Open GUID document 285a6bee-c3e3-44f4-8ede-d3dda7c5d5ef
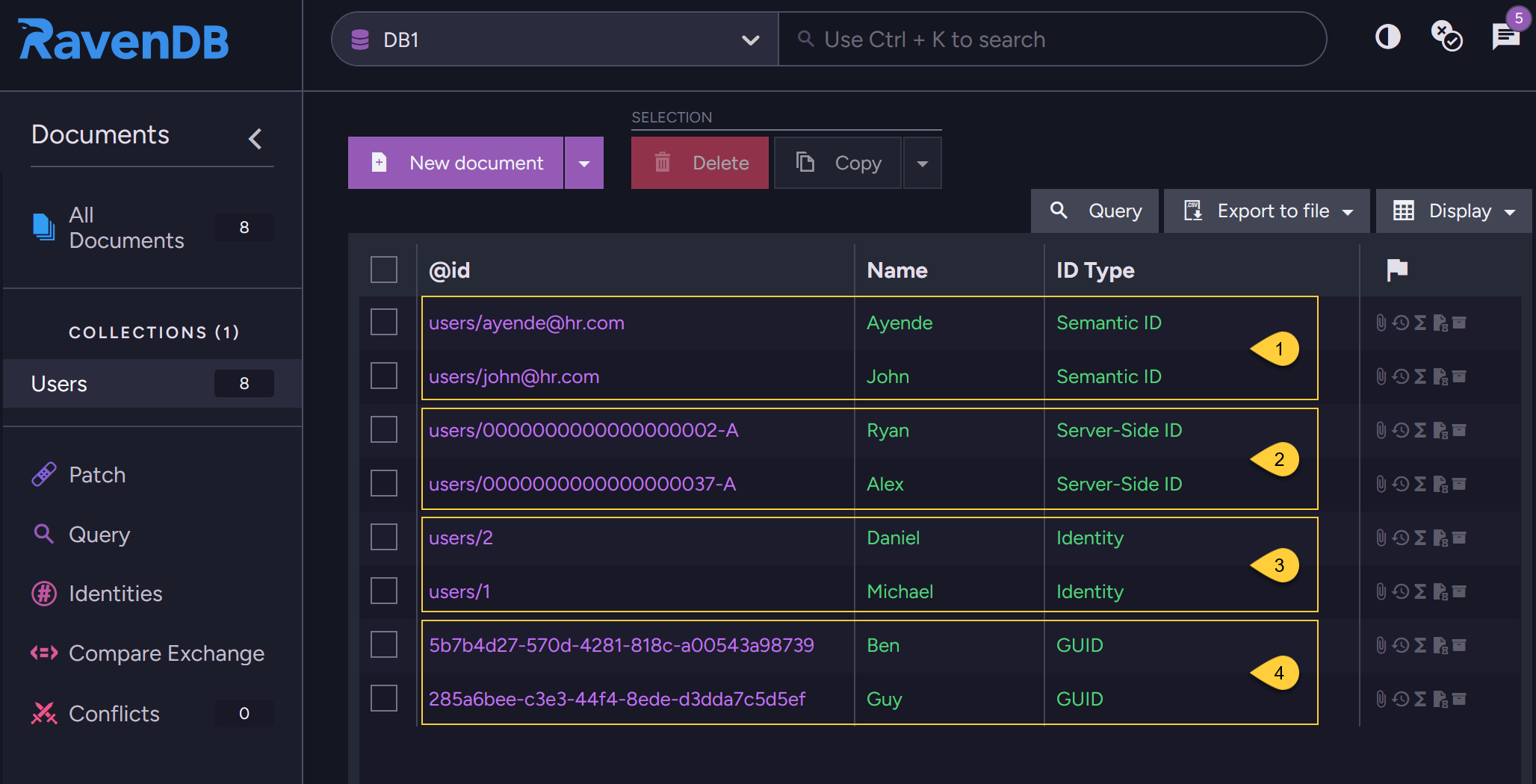Viewport: 1536px width, 784px height. (617, 699)
